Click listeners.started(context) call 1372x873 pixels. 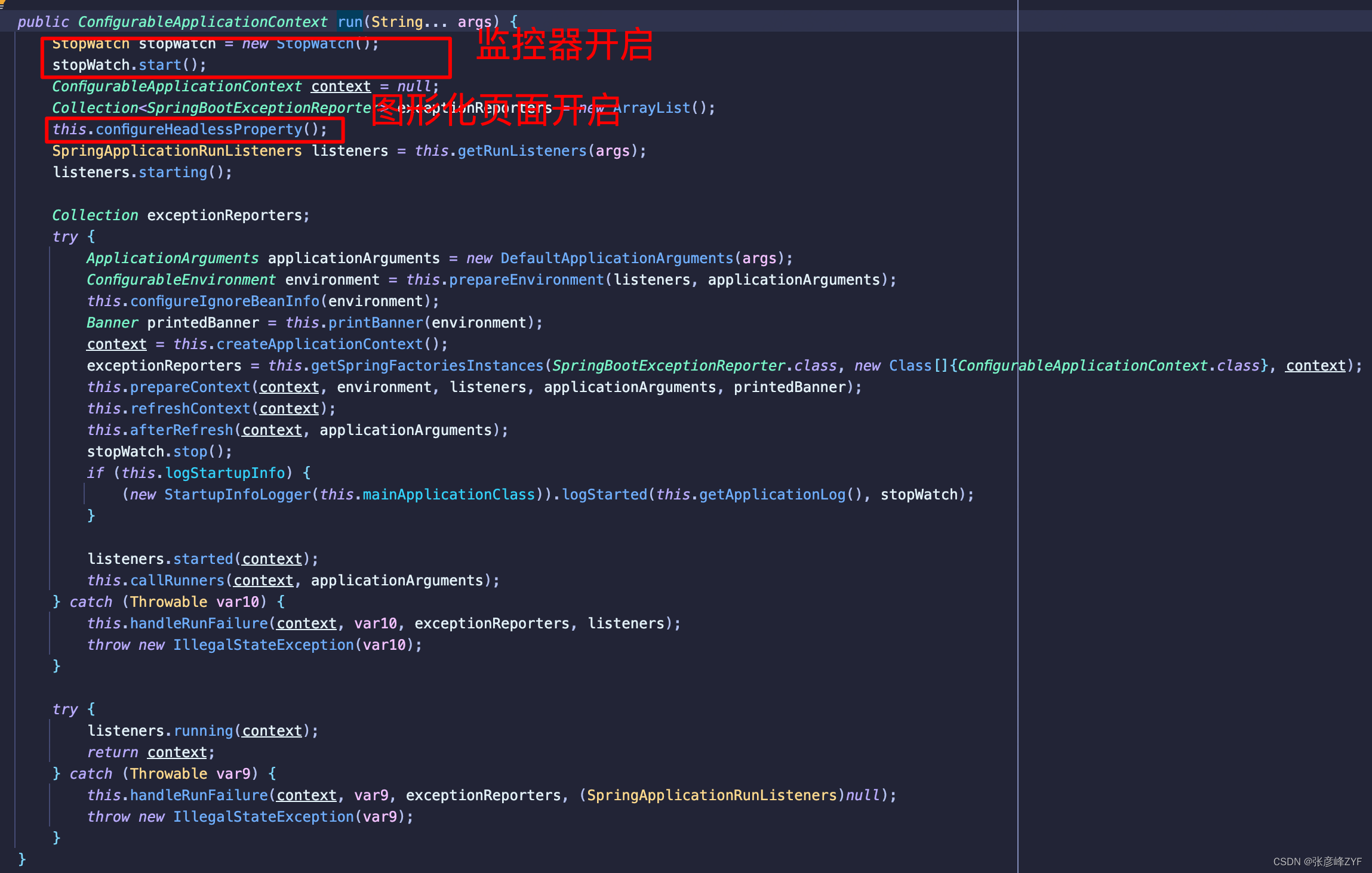coord(203,559)
